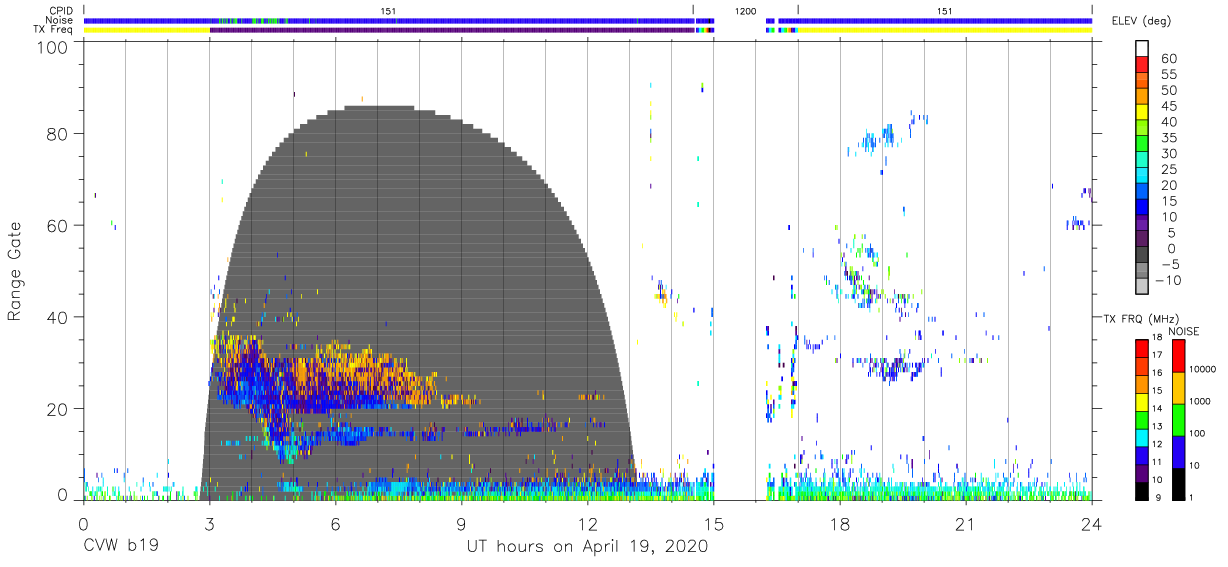Pick the red segment of the NOISE colorbar
The height and width of the screenshot is (567, 1228).
pyautogui.click(x=1178, y=355)
